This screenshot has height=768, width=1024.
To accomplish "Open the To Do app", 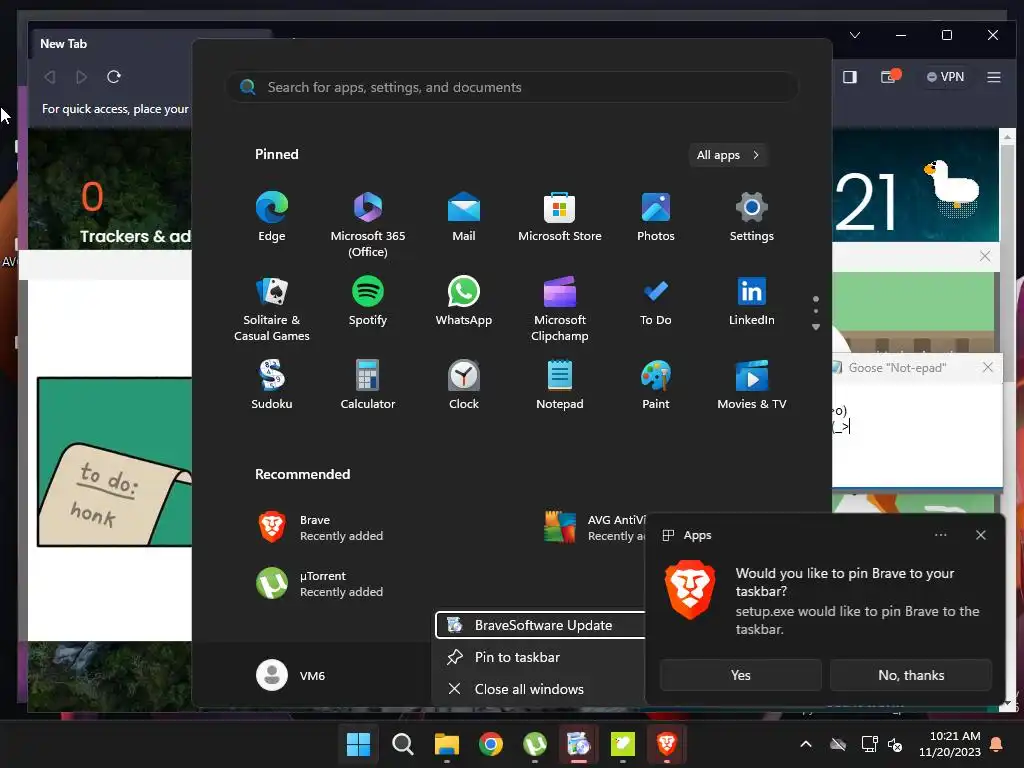I will (x=656, y=301).
